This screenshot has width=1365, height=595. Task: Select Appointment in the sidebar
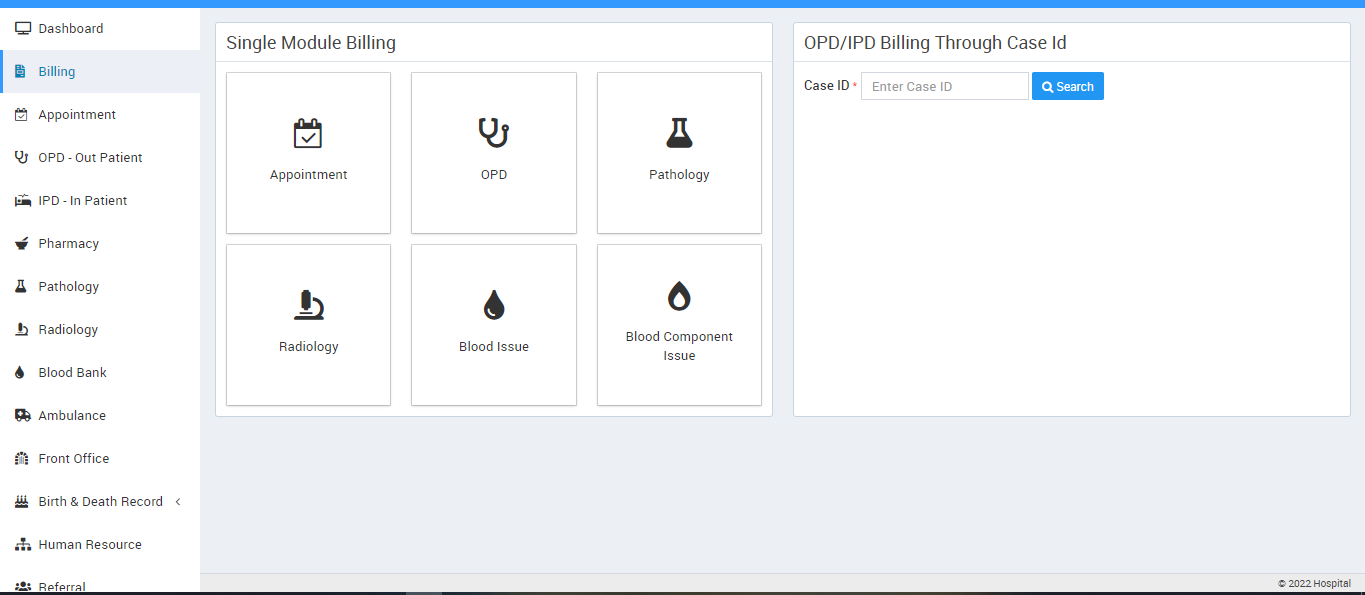pyautogui.click(x=77, y=115)
